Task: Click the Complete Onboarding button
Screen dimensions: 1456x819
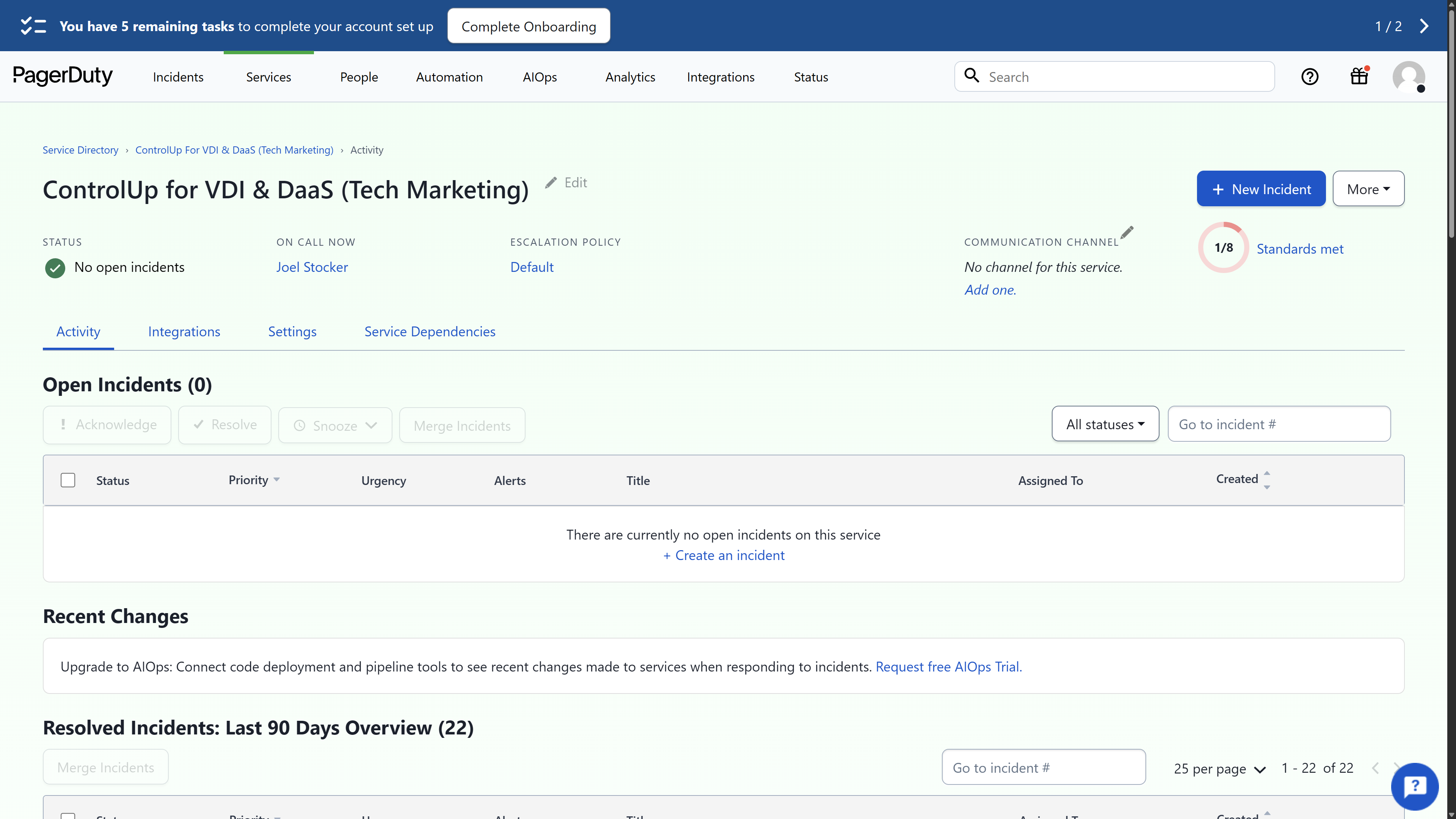Action: (x=529, y=26)
